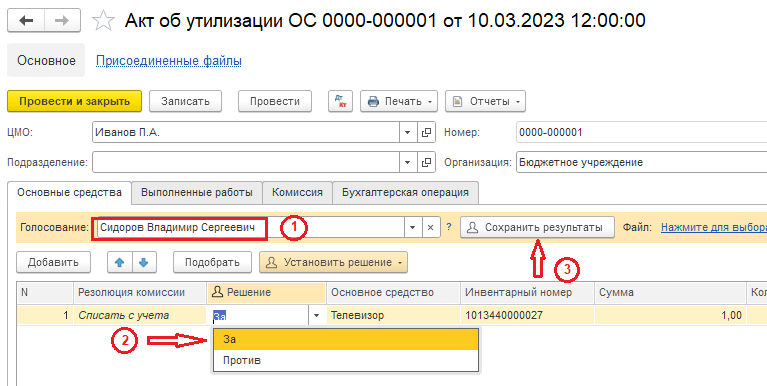Open the Присоединенные файлы link

click(x=169, y=61)
